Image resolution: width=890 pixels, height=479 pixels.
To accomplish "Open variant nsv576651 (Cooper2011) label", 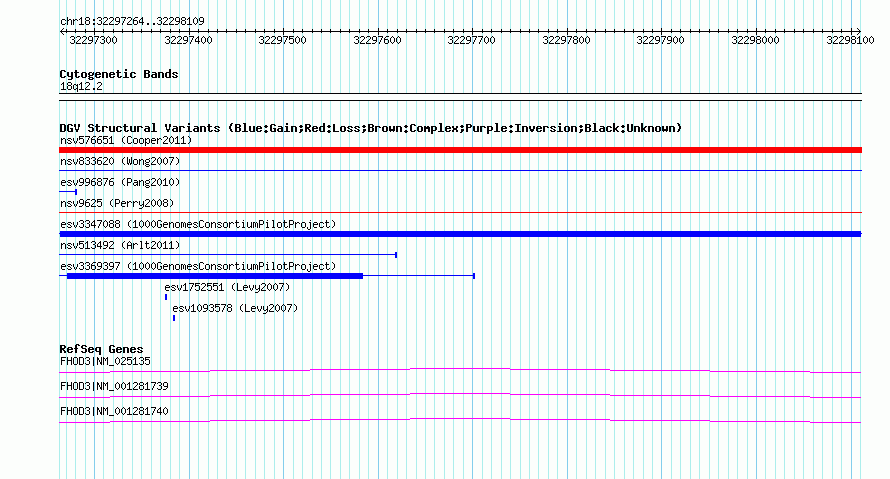I will pos(126,140).
